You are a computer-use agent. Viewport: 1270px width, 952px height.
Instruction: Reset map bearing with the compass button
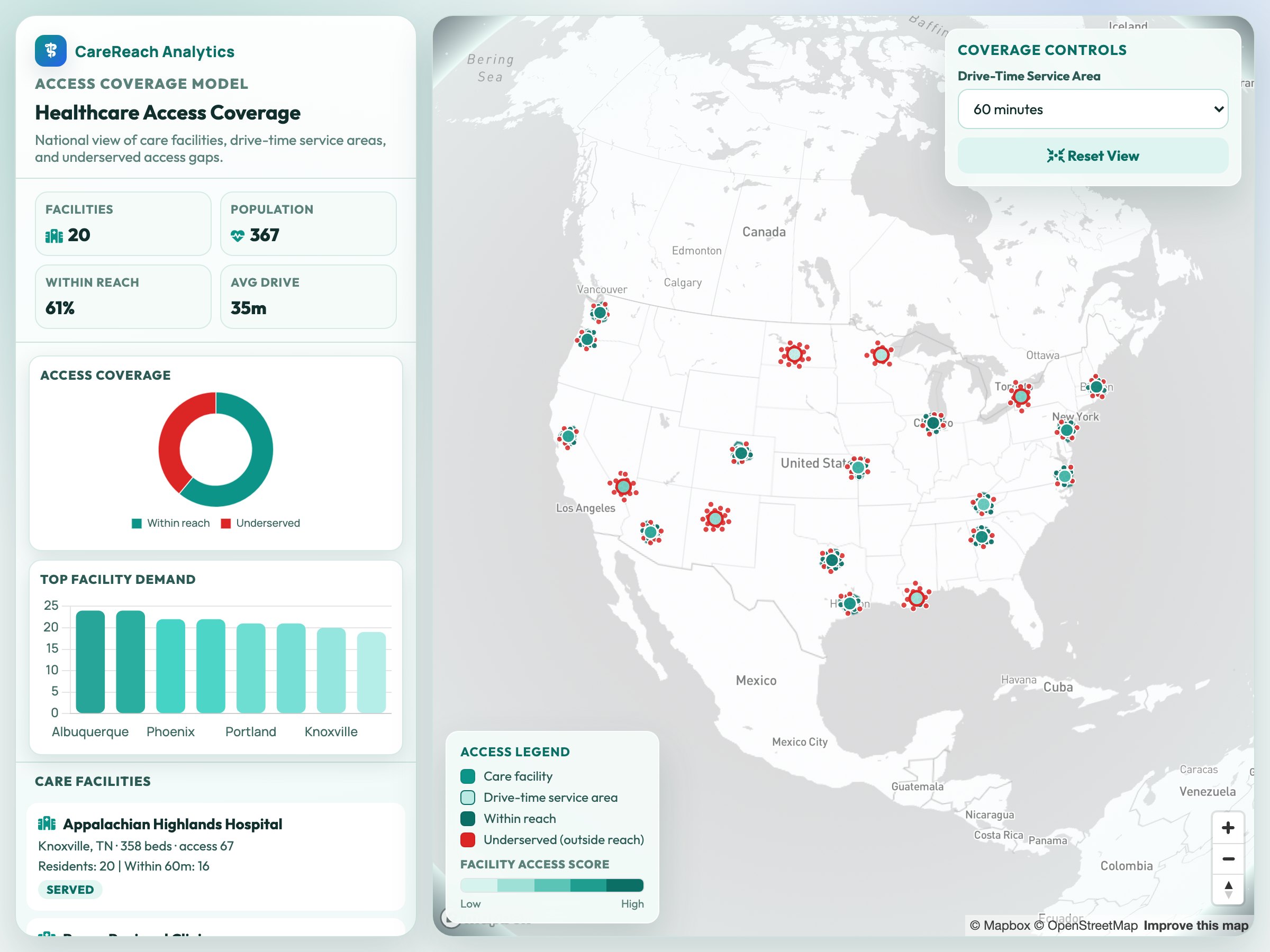click(1228, 890)
